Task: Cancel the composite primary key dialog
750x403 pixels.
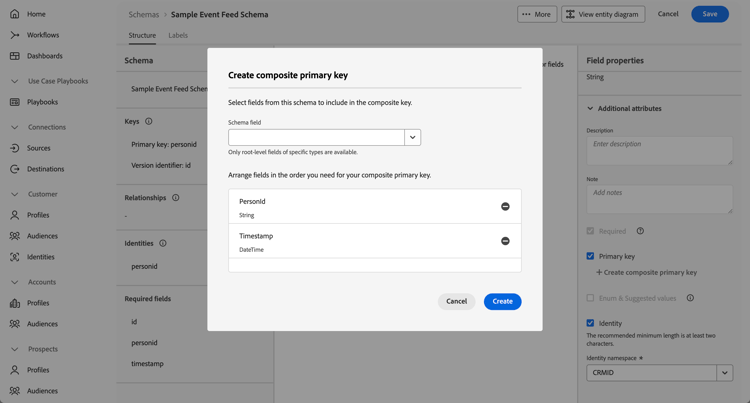Action: [x=456, y=301]
